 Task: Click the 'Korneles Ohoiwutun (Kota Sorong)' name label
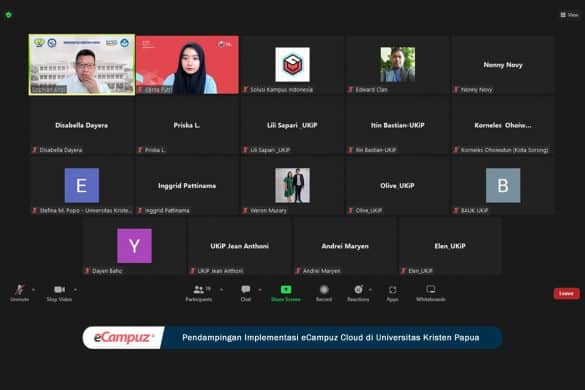pos(504,150)
